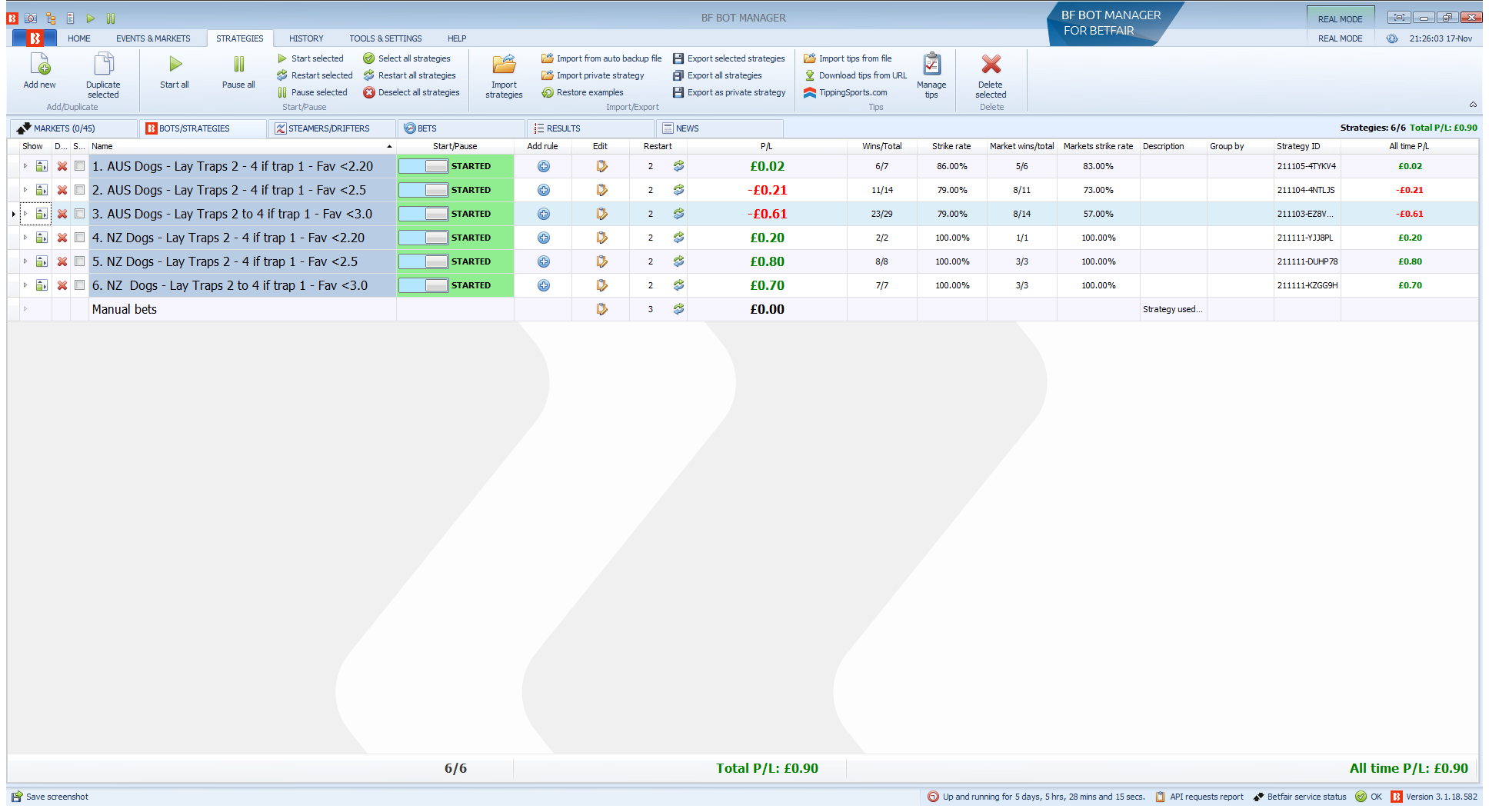Click the Strike rate column header
1489x812 pixels.
pyautogui.click(x=951, y=146)
